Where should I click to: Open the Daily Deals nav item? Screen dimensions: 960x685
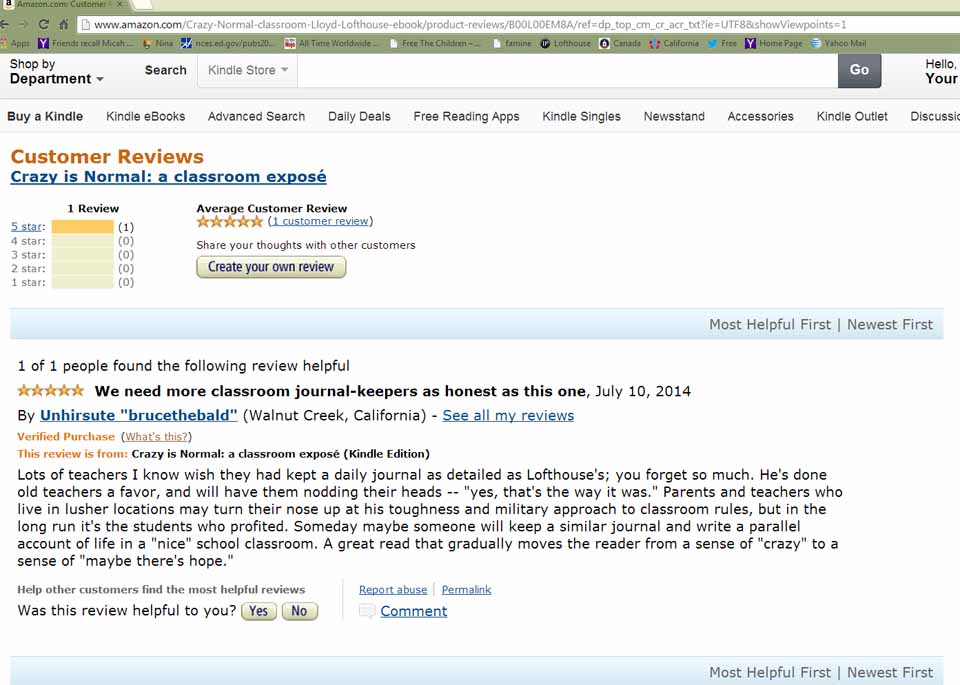(359, 116)
